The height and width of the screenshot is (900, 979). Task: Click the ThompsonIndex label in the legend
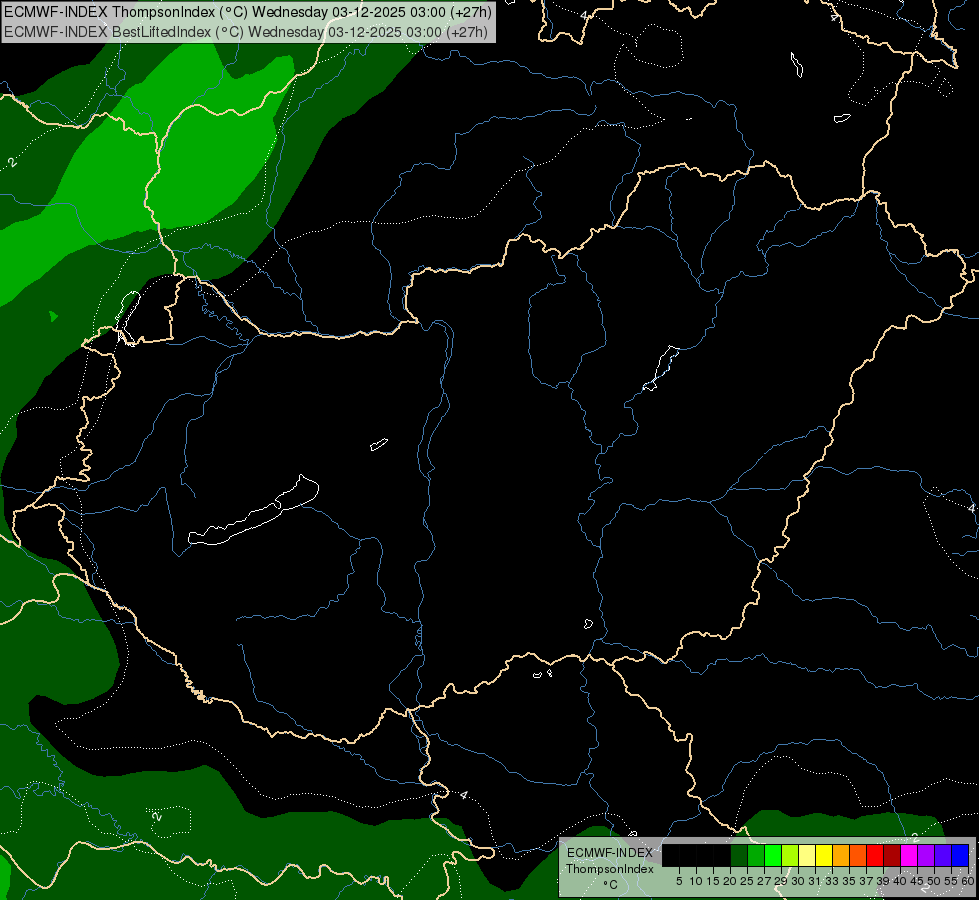(610, 869)
